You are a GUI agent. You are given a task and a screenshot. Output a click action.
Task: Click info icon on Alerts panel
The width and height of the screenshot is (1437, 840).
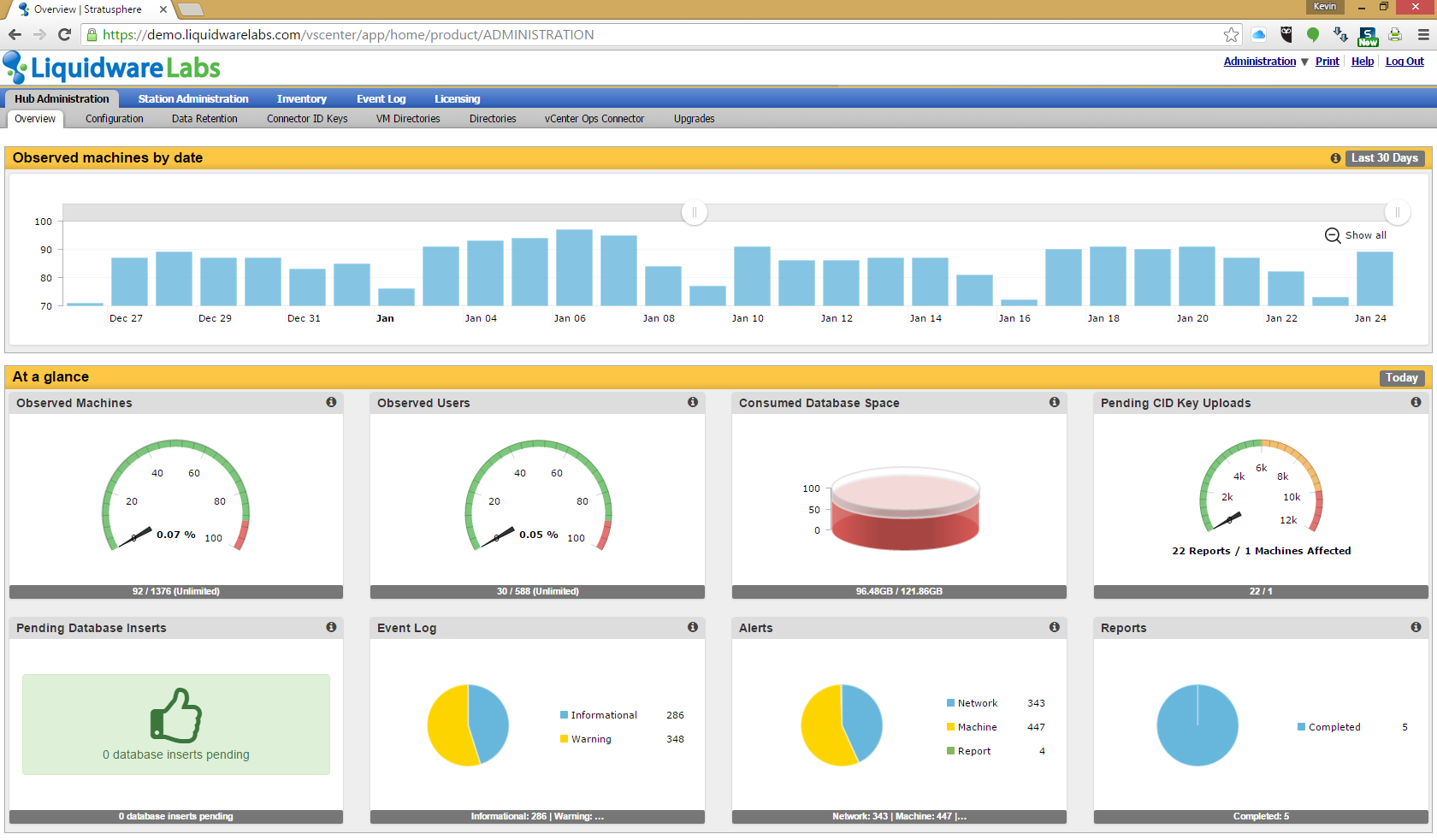(1055, 627)
